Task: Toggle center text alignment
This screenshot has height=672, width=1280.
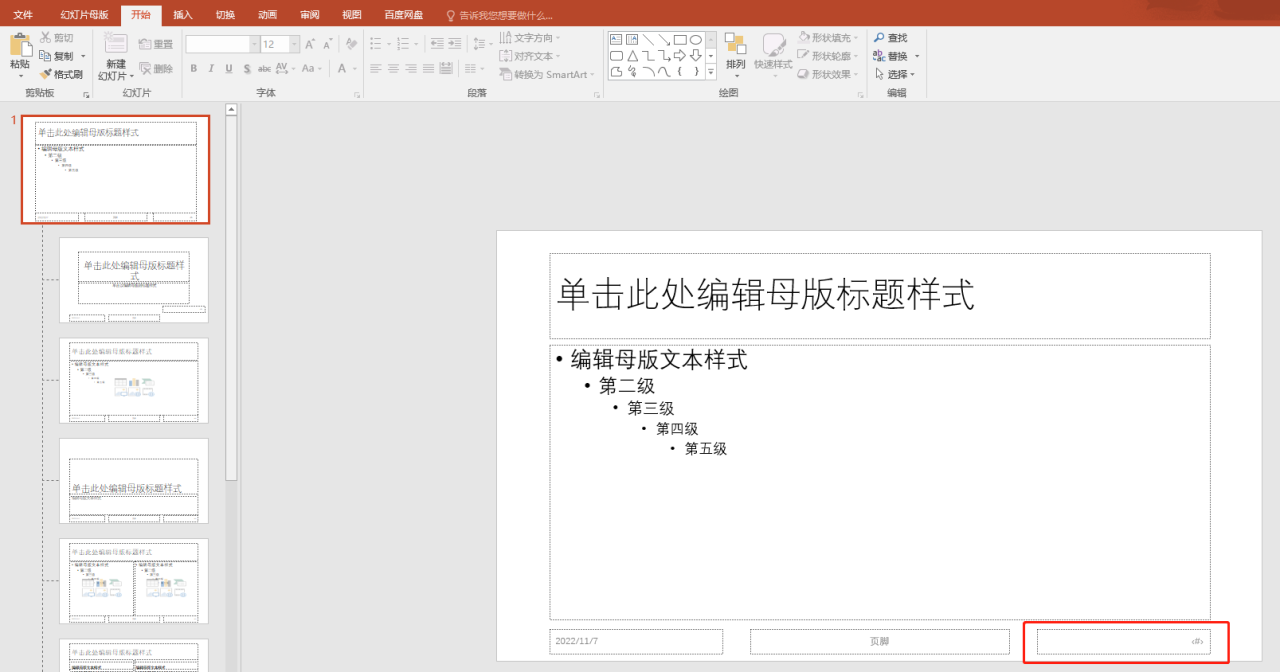Action: tap(394, 68)
